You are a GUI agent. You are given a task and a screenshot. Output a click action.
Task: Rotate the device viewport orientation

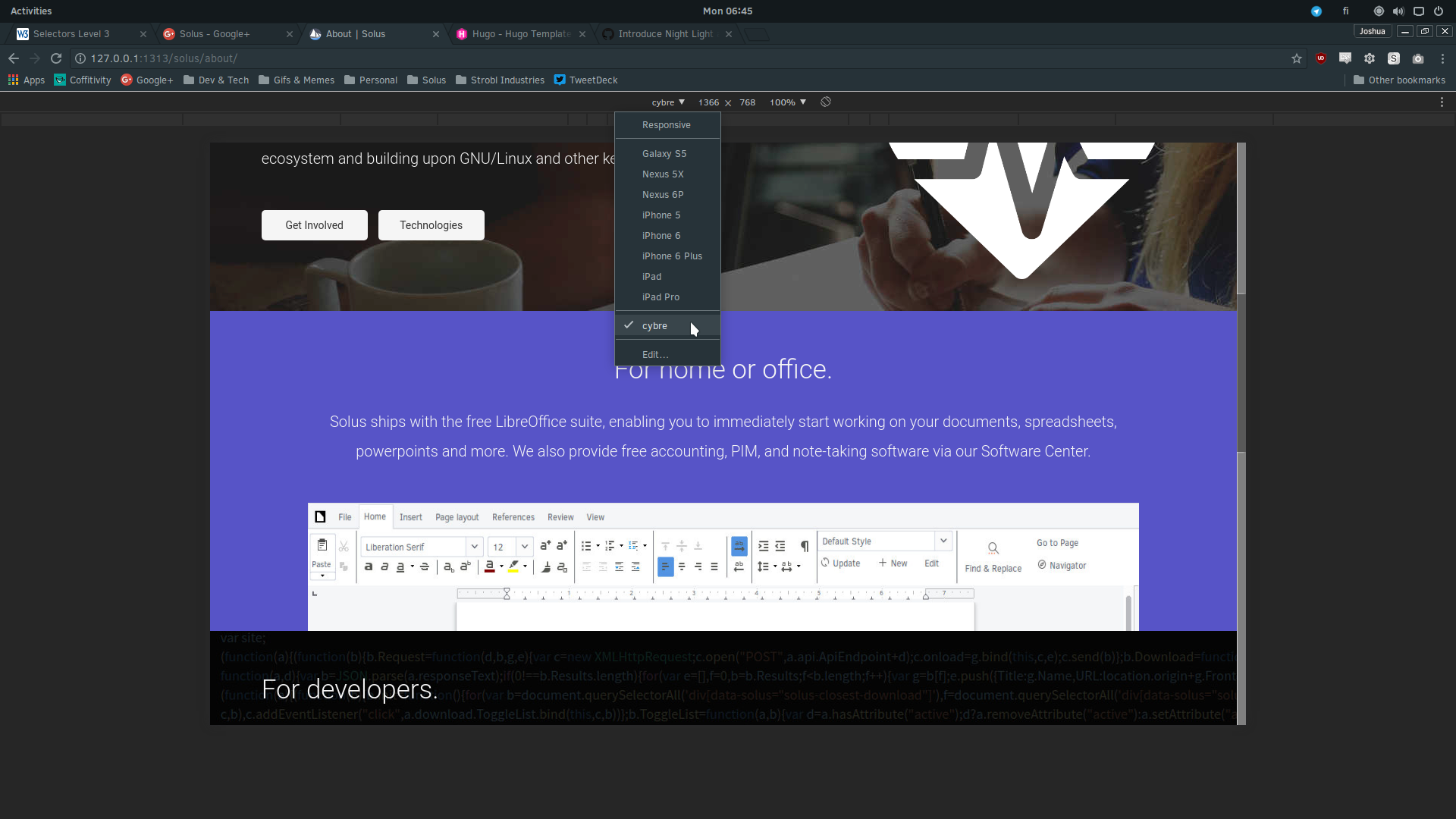[x=826, y=102]
